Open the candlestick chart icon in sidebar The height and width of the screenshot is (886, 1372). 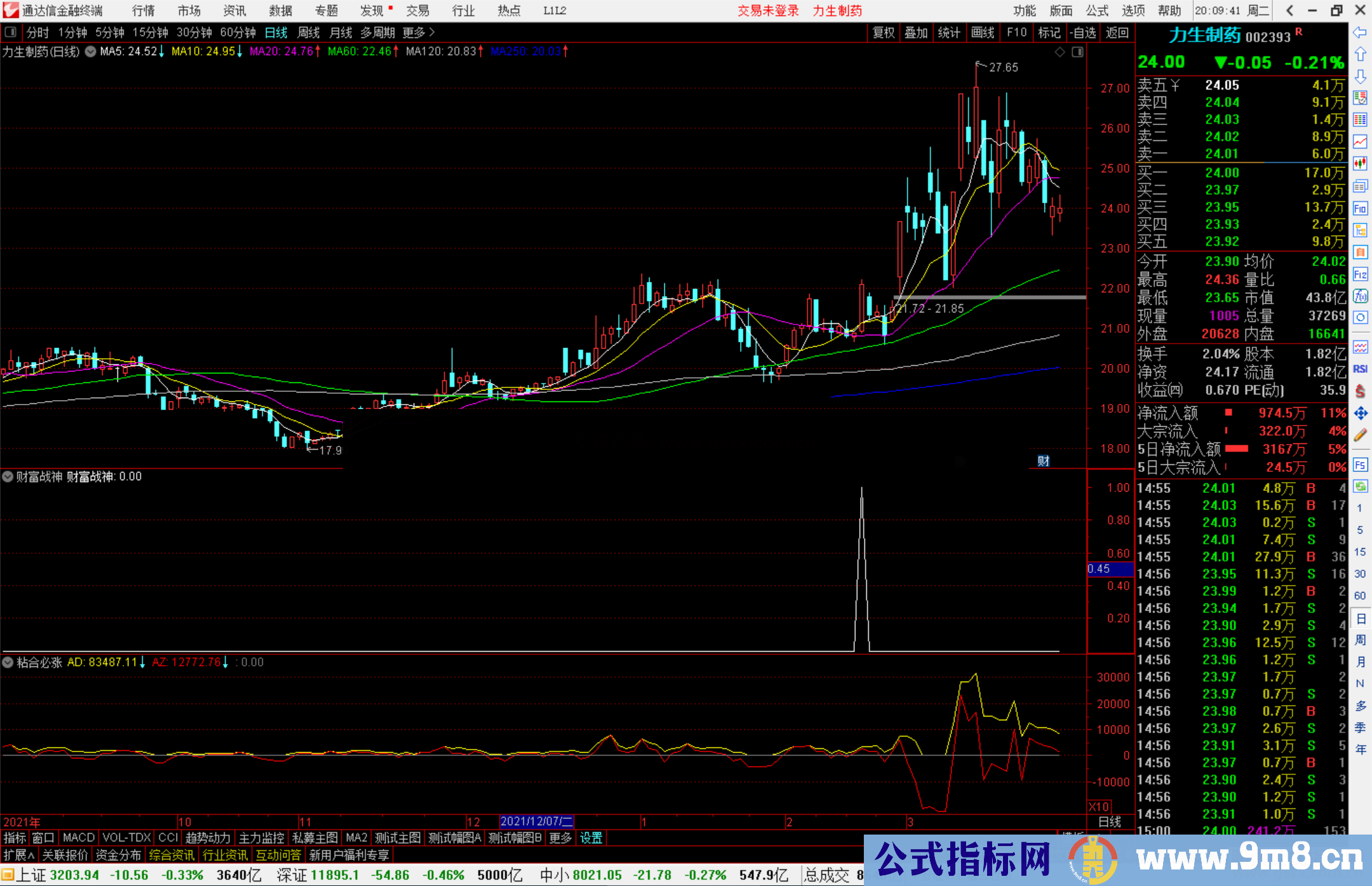[1360, 164]
